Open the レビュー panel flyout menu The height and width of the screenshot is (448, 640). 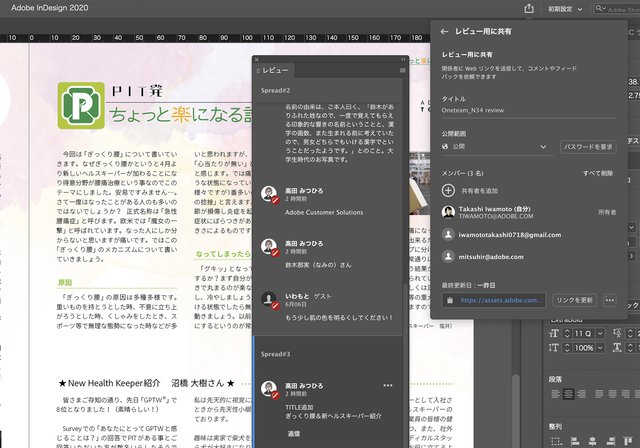(x=402, y=71)
